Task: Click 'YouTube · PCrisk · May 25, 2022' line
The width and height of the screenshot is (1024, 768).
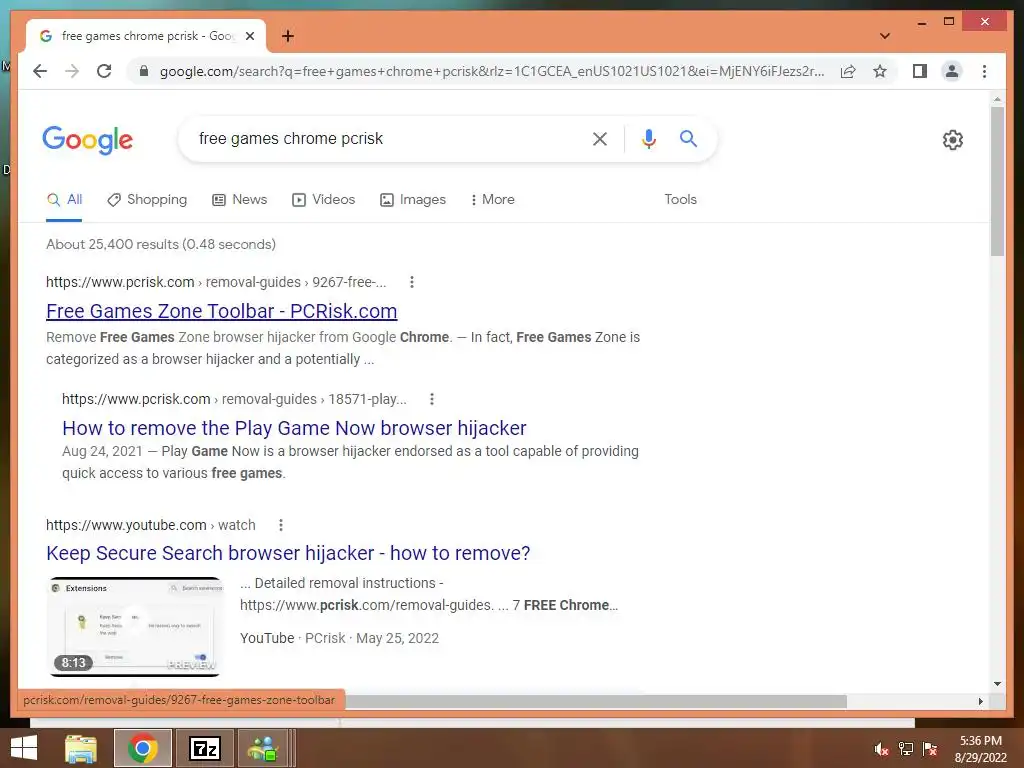Action: click(x=340, y=638)
